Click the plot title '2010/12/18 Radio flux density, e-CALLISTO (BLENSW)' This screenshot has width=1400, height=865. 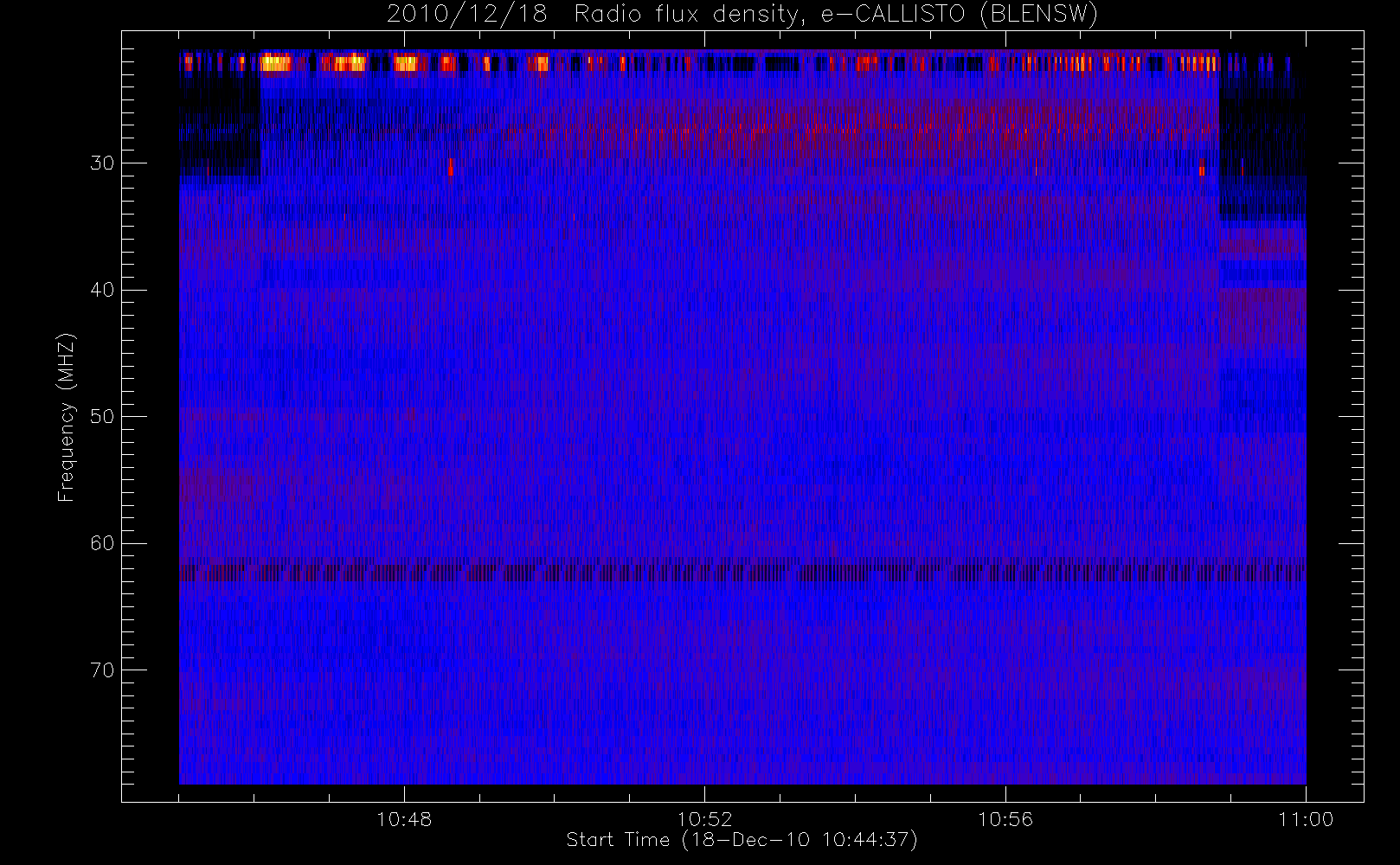pyautogui.click(x=742, y=15)
